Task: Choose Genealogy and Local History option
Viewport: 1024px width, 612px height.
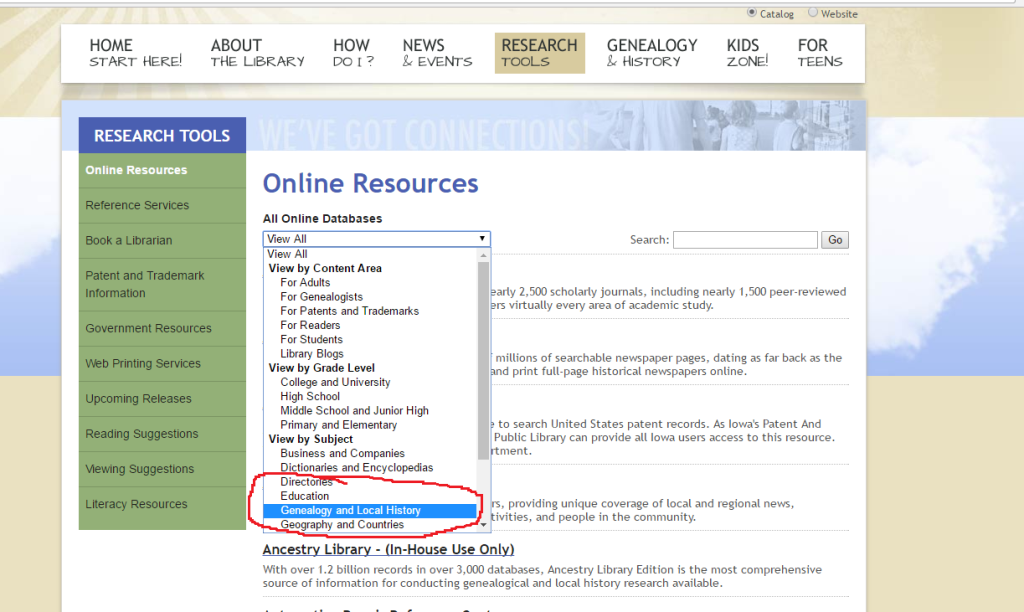Action: [x=350, y=510]
